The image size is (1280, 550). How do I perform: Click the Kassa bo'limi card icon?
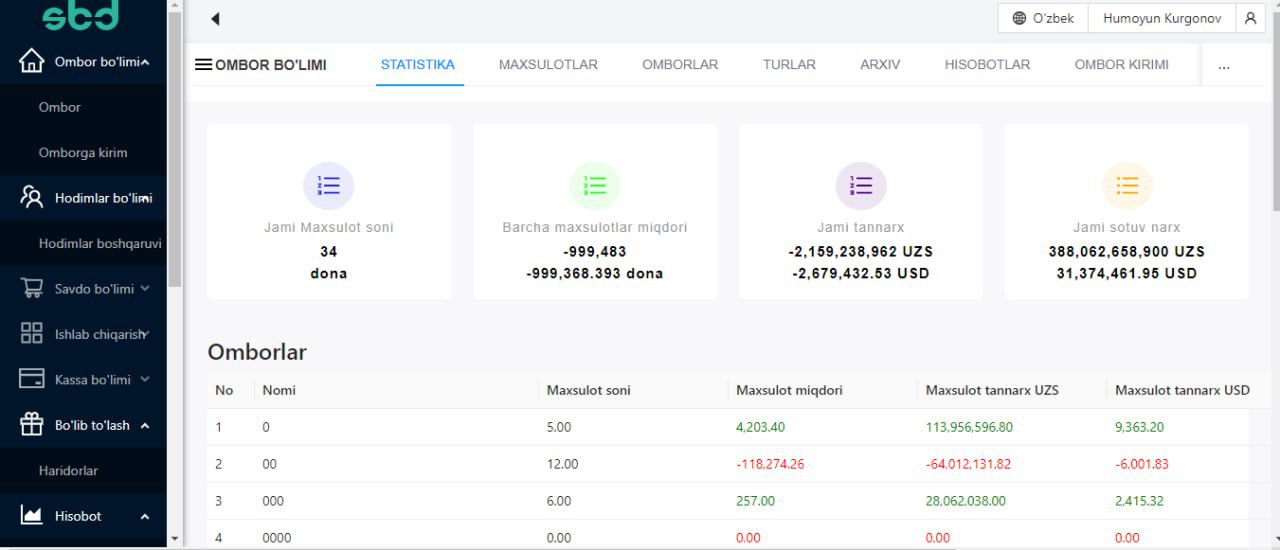point(32,379)
